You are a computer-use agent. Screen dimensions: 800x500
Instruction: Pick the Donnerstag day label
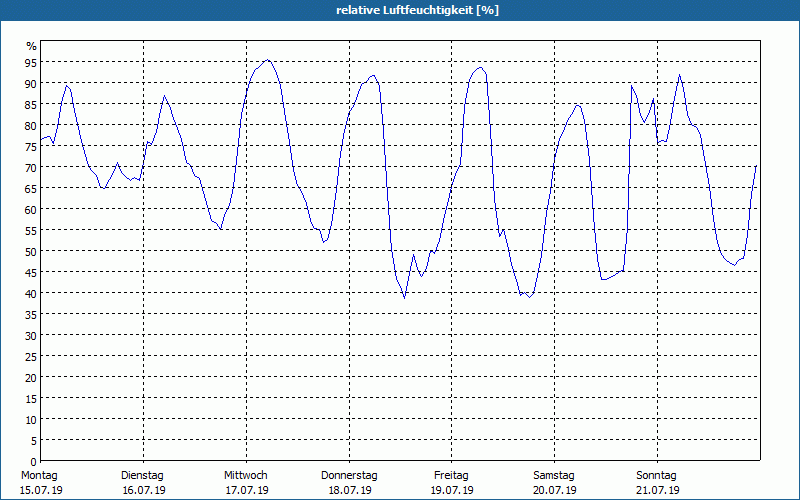tap(349, 475)
